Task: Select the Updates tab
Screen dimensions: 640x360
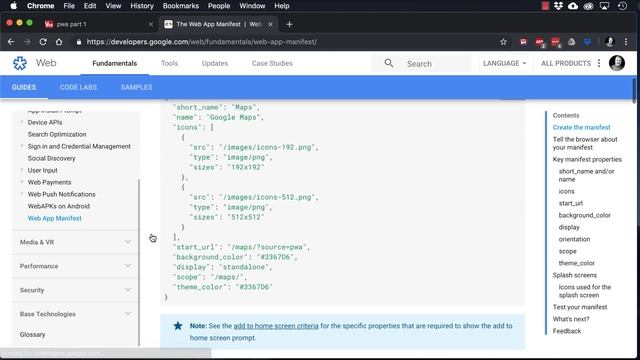Action: point(215,63)
